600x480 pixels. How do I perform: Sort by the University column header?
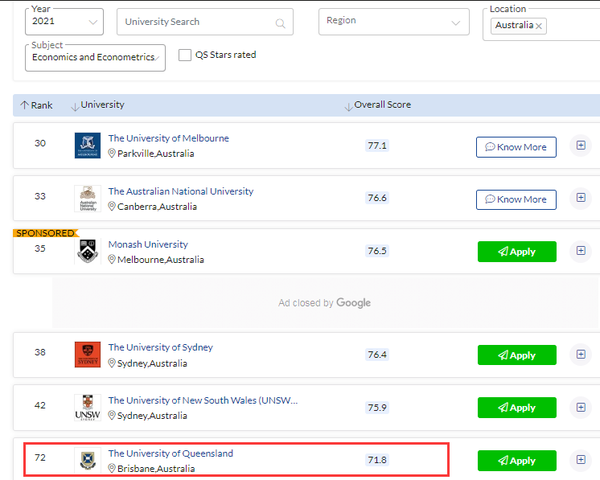[x=98, y=105]
